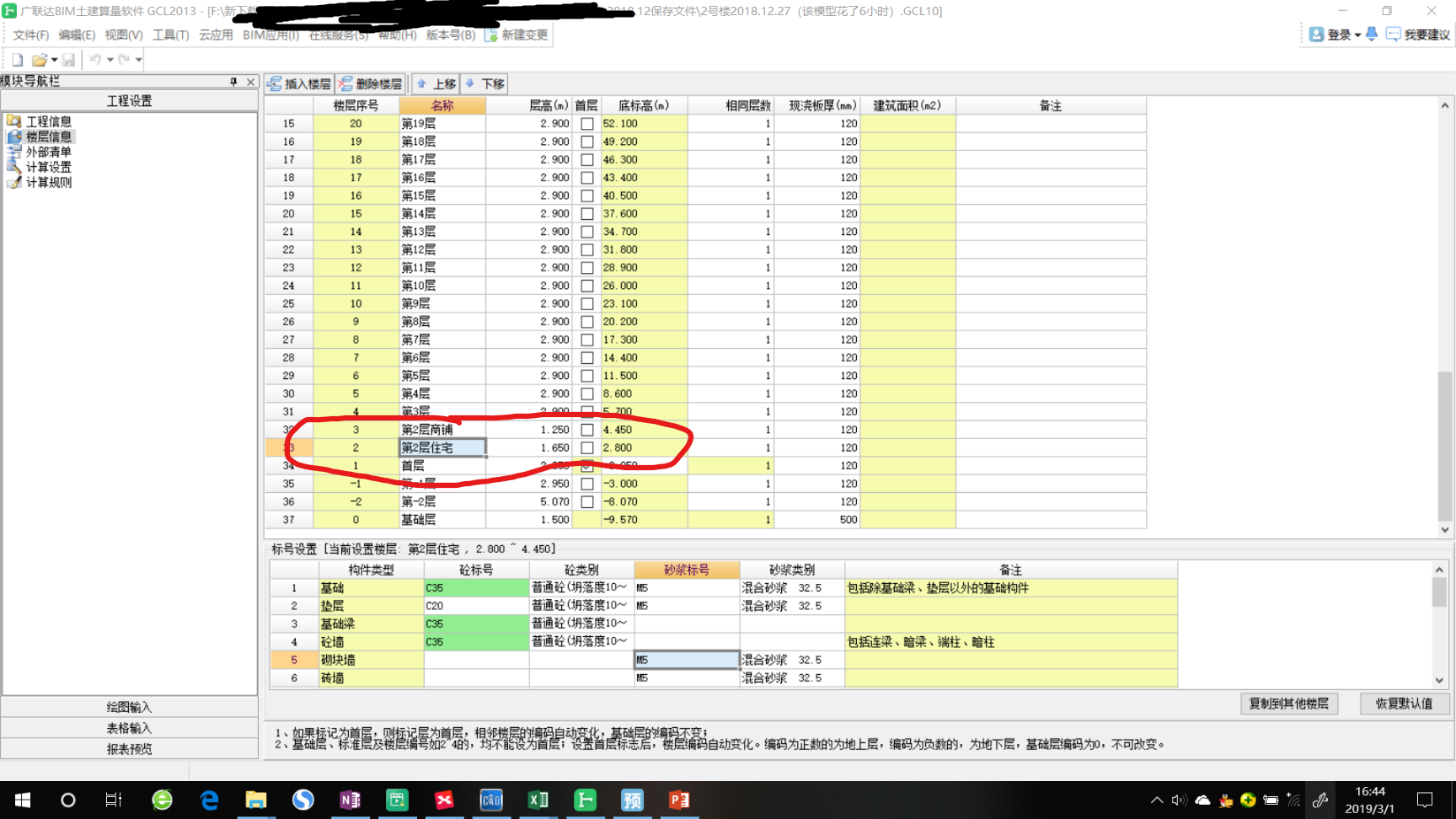Open 视图(V) menu
Screen dimensions: 1456x819
(123, 35)
